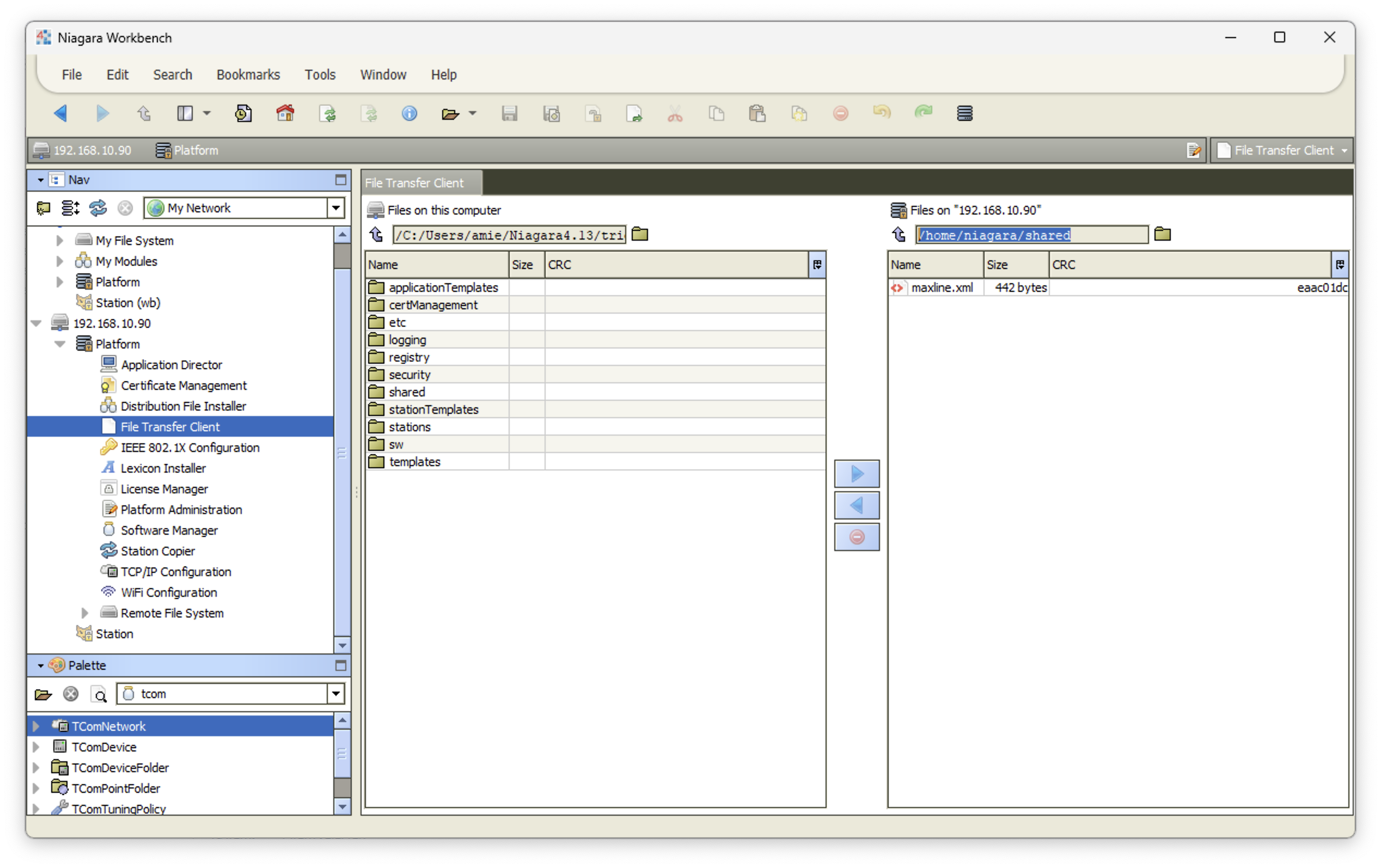Click the blue Back arrow in the toolbar

(61, 113)
